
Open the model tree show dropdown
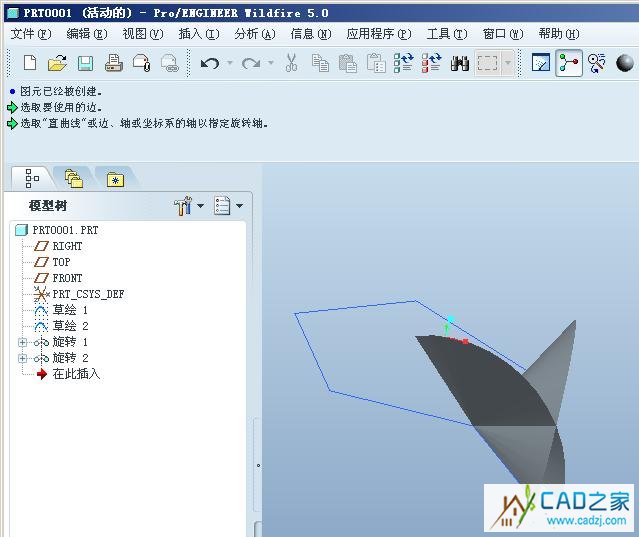228,206
